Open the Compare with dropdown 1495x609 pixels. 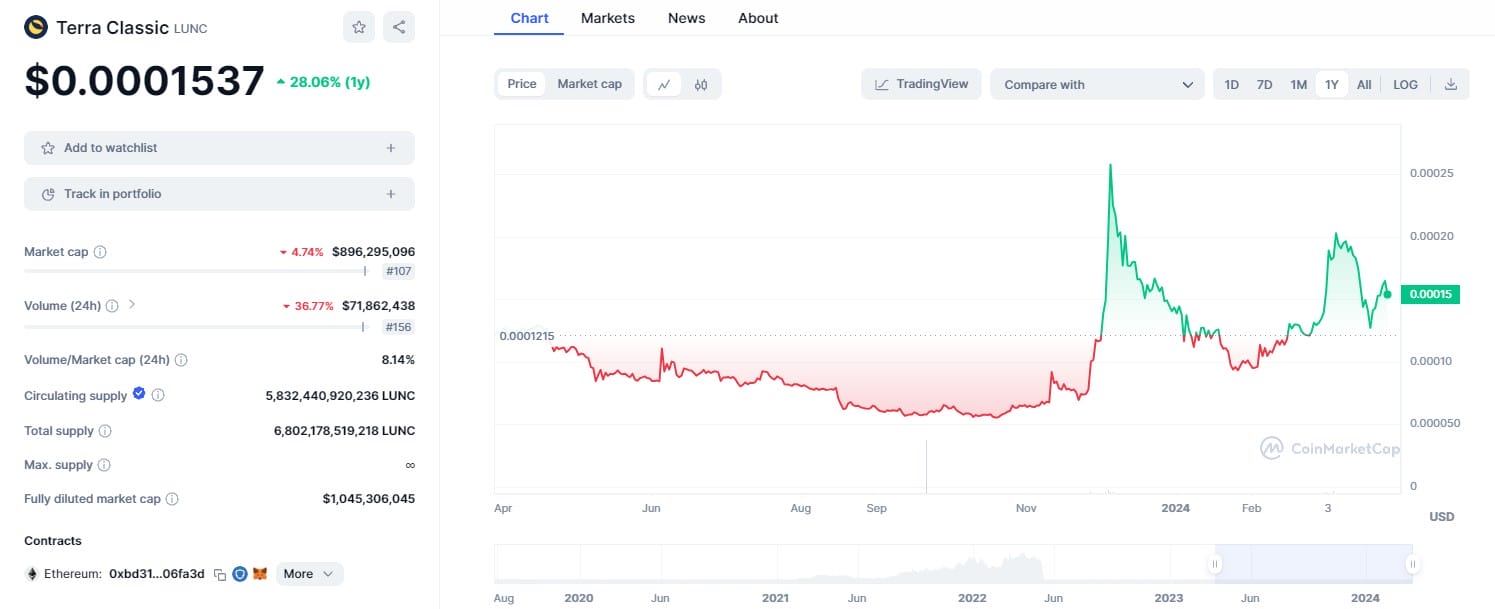click(x=1098, y=85)
